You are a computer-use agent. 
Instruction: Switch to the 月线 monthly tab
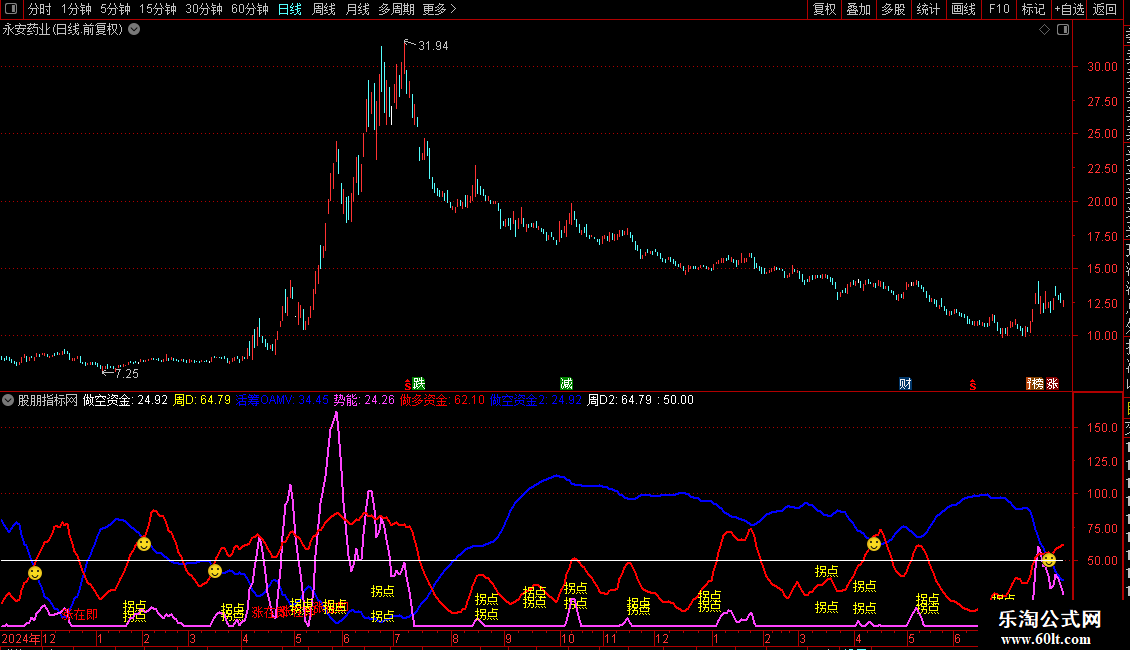click(357, 9)
